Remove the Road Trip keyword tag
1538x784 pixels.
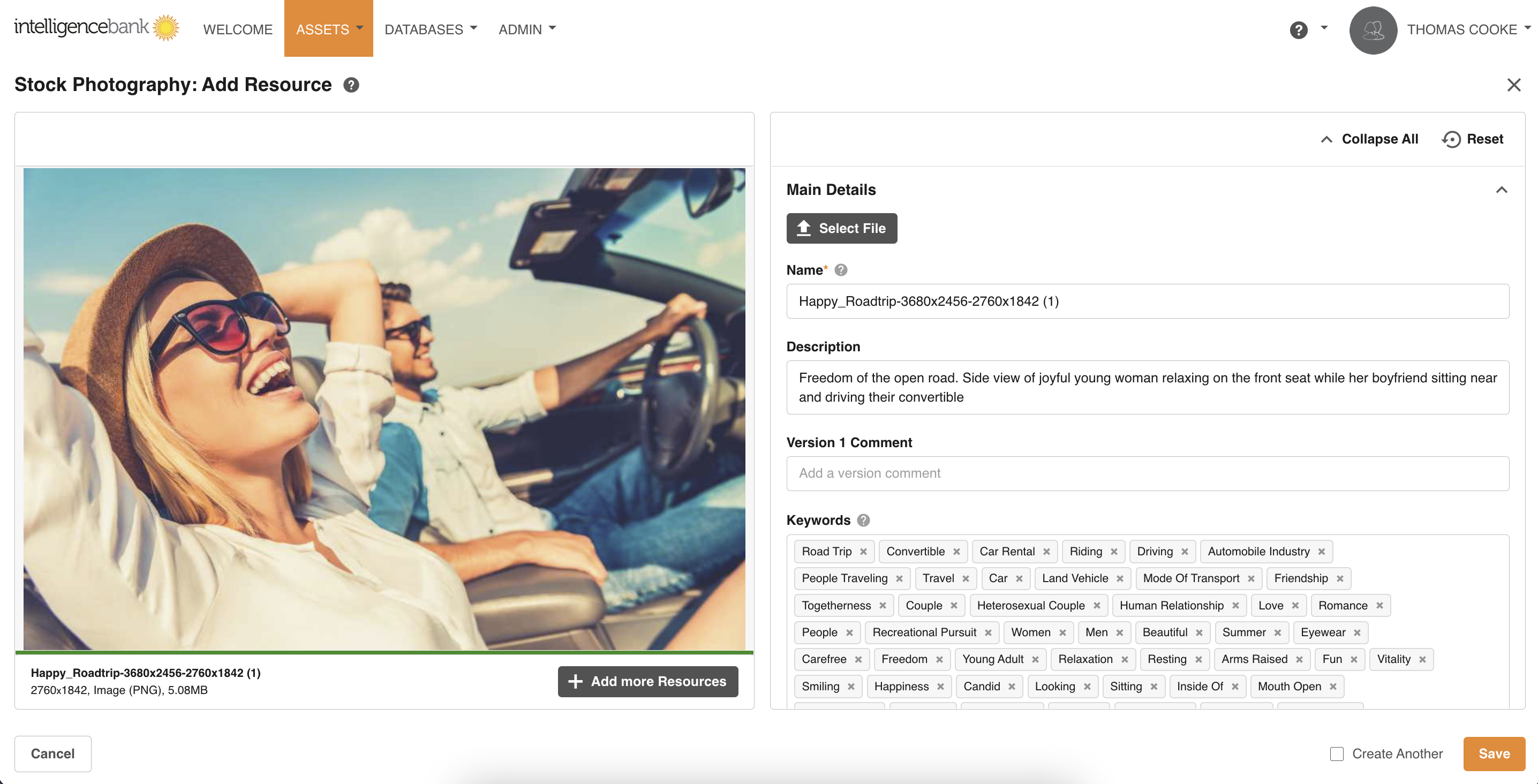pos(863,552)
